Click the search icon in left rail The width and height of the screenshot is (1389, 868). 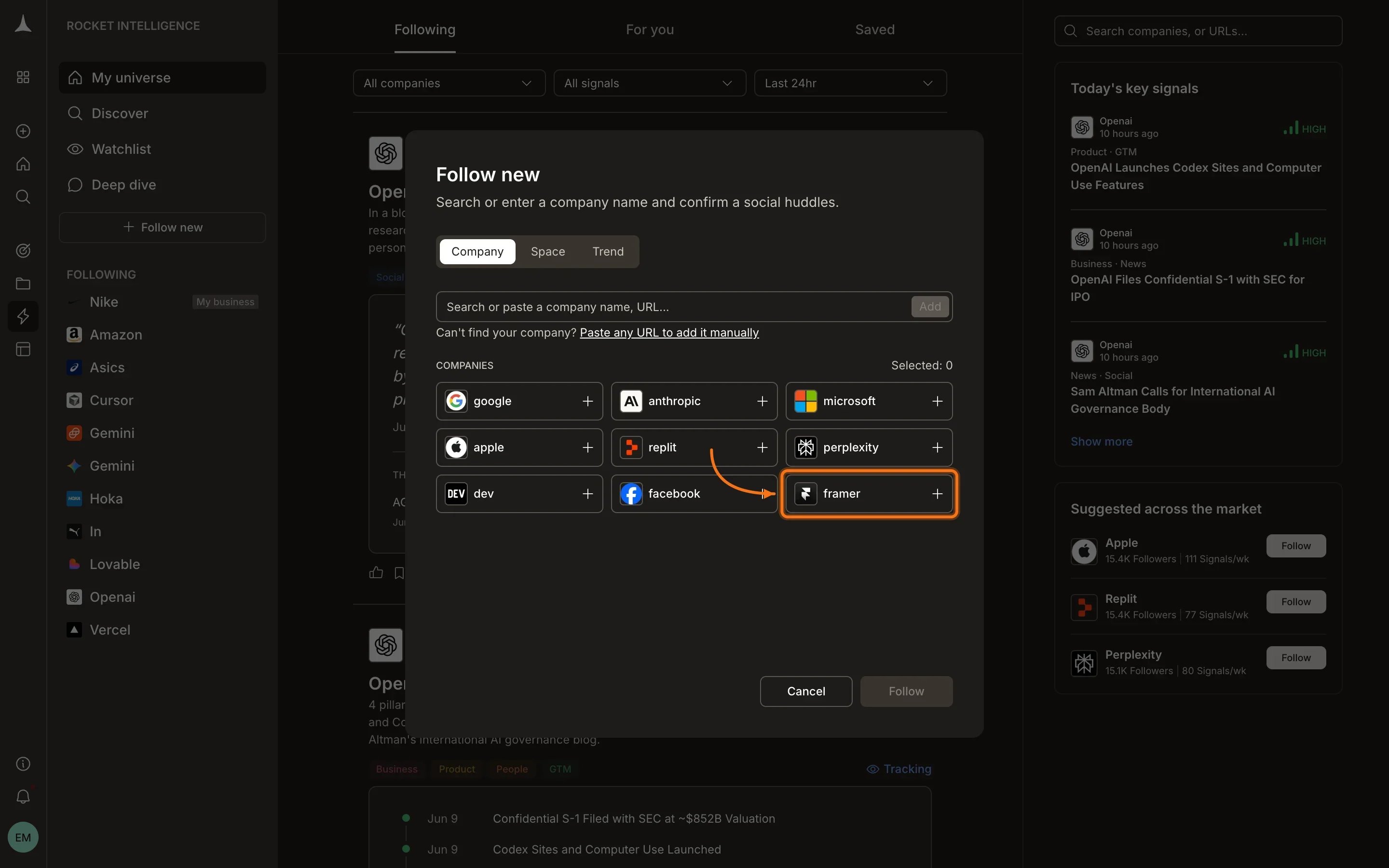tap(23, 197)
